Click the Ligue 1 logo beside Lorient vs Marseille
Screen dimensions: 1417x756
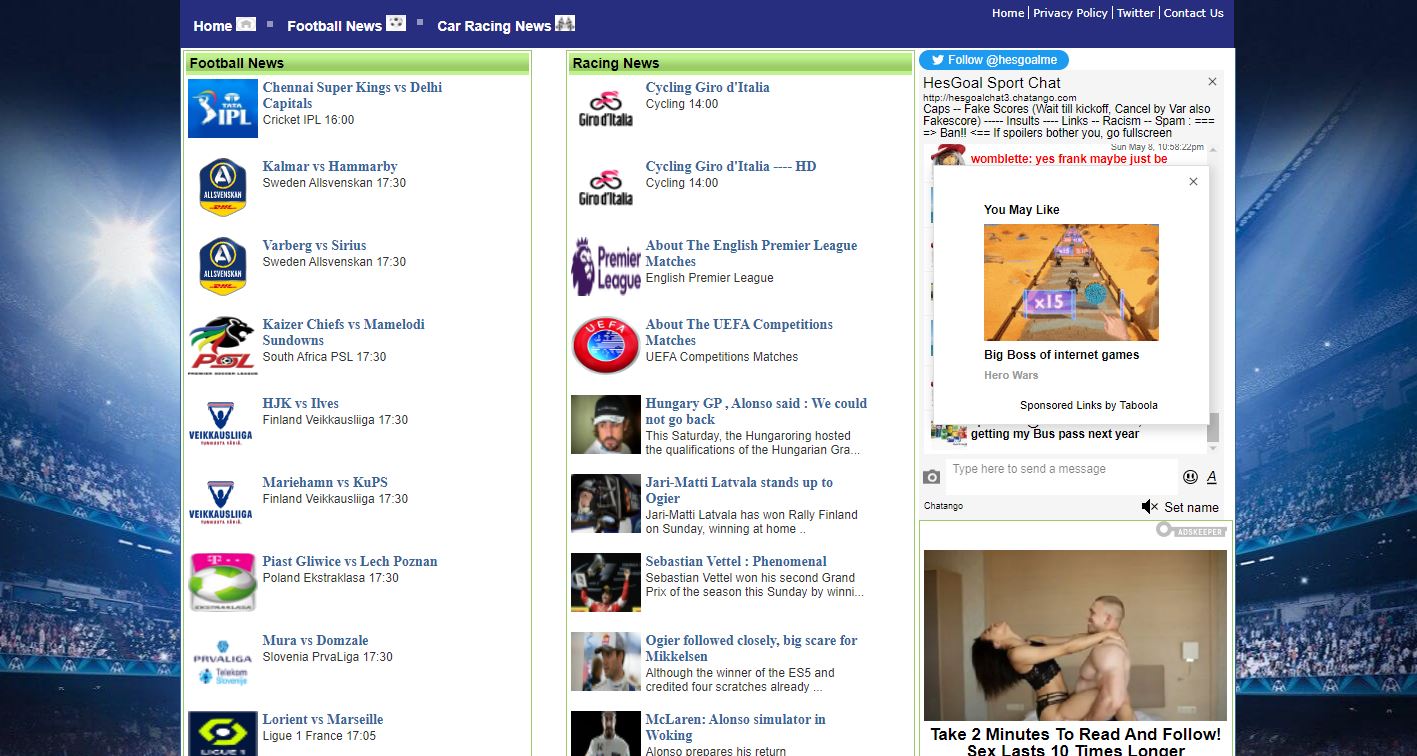pyautogui.click(x=223, y=733)
